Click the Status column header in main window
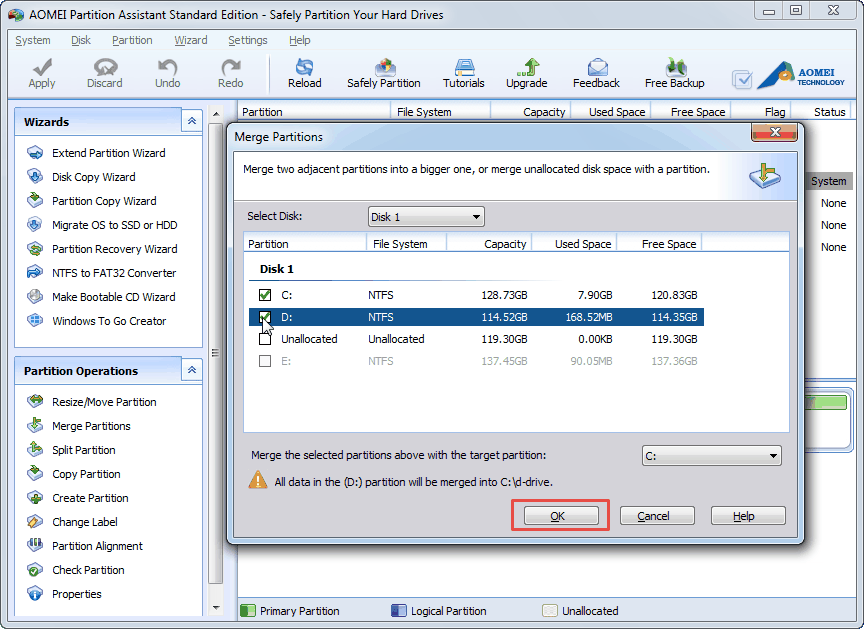This screenshot has height=629, width=864. pyautogui.click(x=820, y=112)
